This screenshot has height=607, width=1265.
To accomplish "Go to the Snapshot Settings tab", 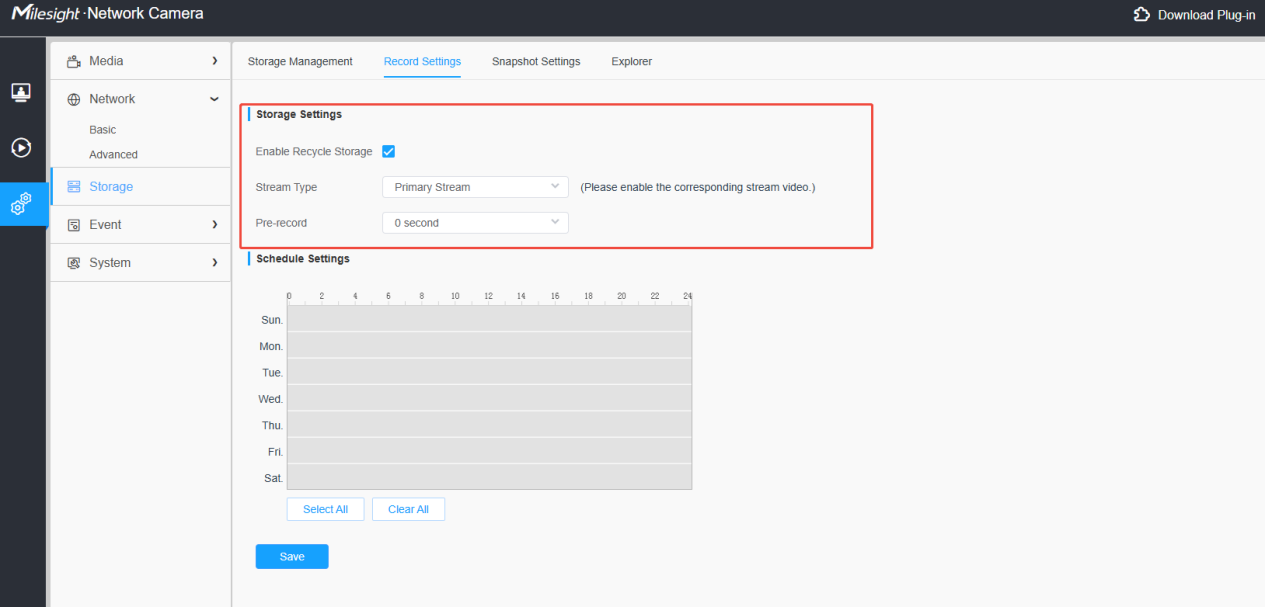I will click(x=536, y=62).
